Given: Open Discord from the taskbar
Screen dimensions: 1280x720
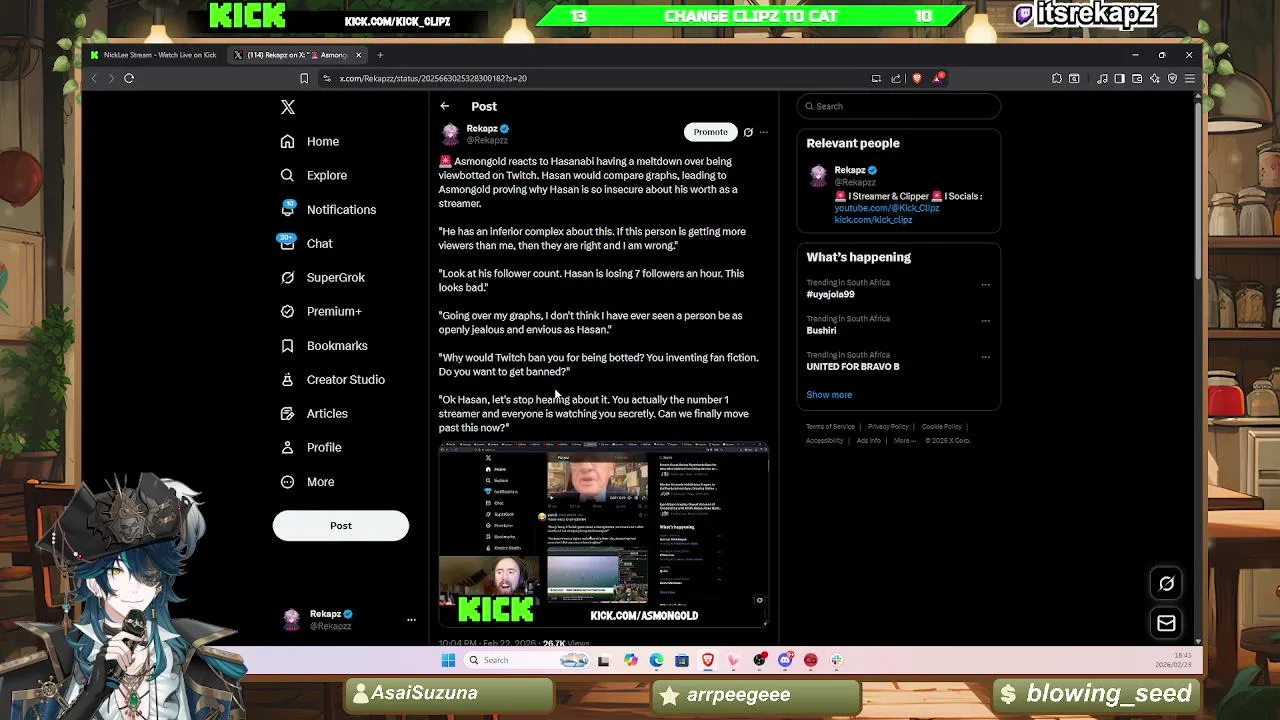Looking at the screenshot, I should 785,660.
